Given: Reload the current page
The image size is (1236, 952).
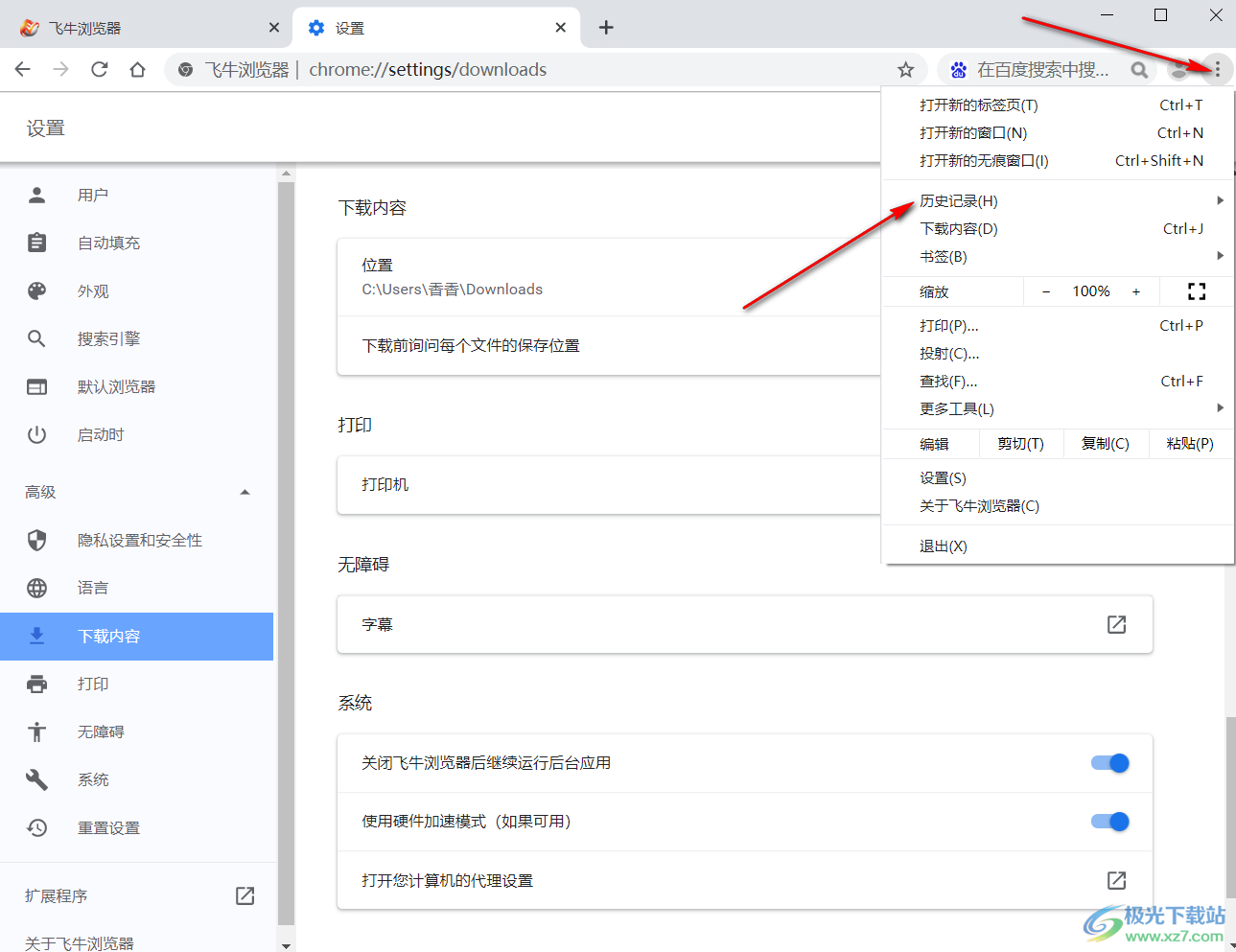Looking at the screenshot, I should point(99,69).
